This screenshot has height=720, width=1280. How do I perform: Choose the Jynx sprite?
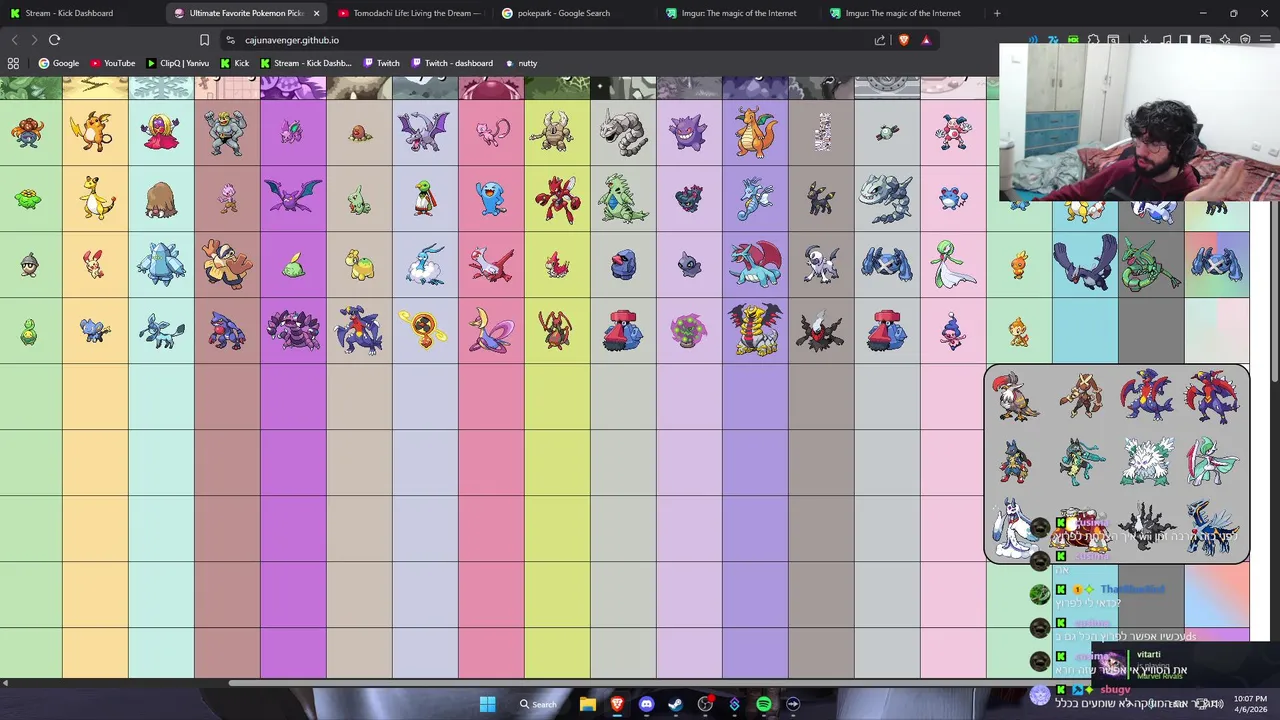tap(161, 132)
